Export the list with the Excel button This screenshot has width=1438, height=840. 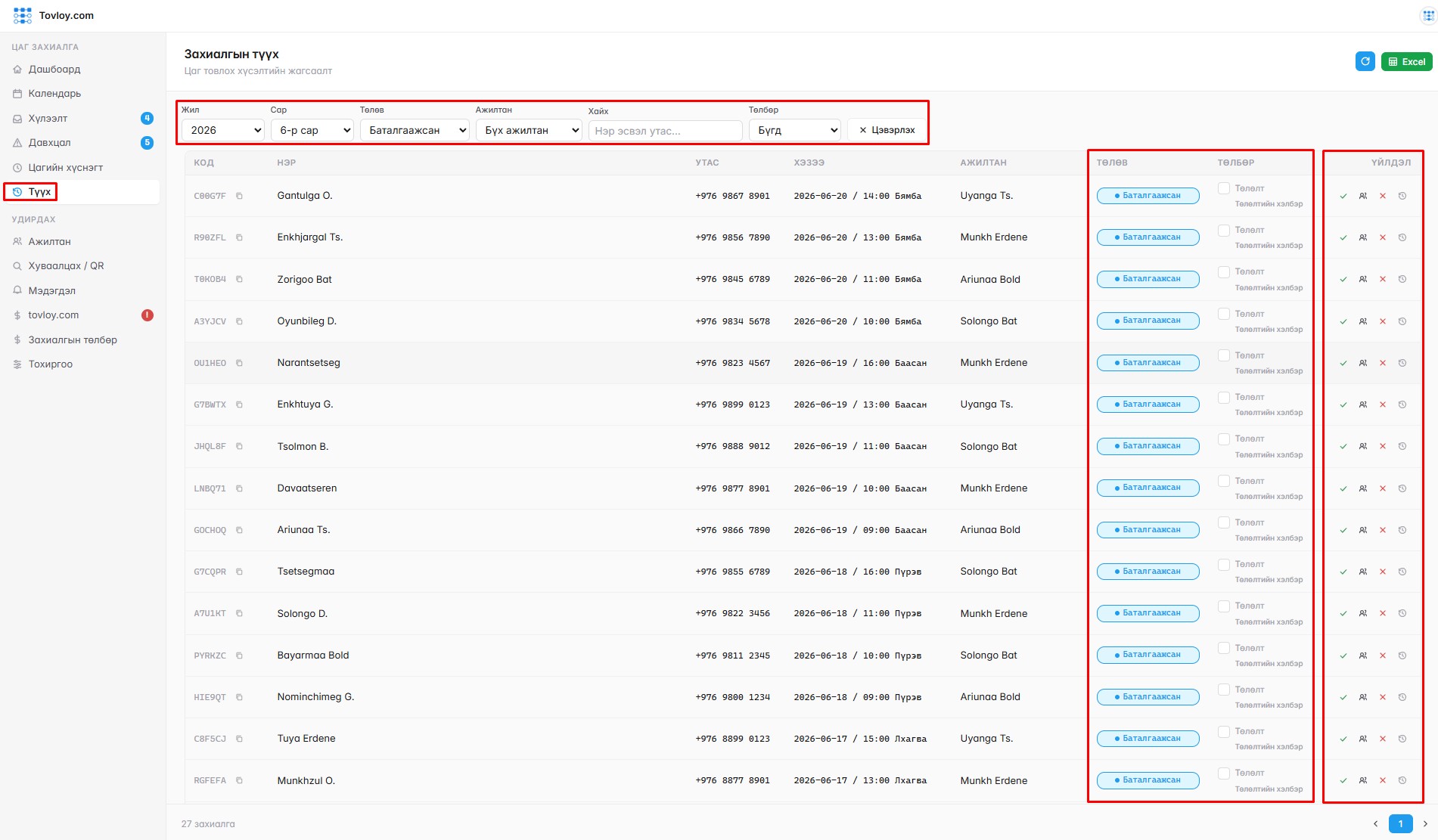tap(1406, 62)
